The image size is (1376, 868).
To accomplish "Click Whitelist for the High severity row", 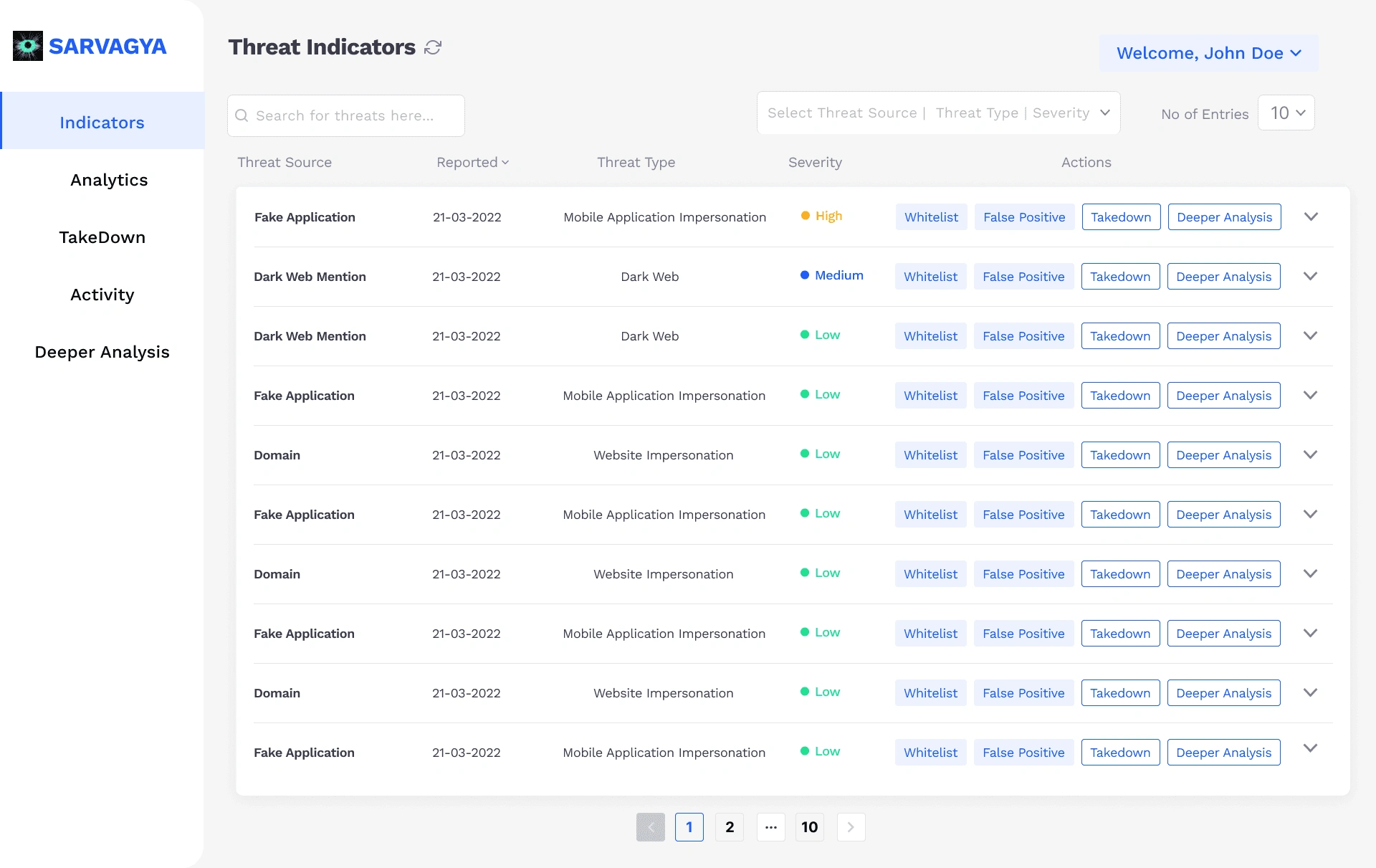I will pos(931,217).
